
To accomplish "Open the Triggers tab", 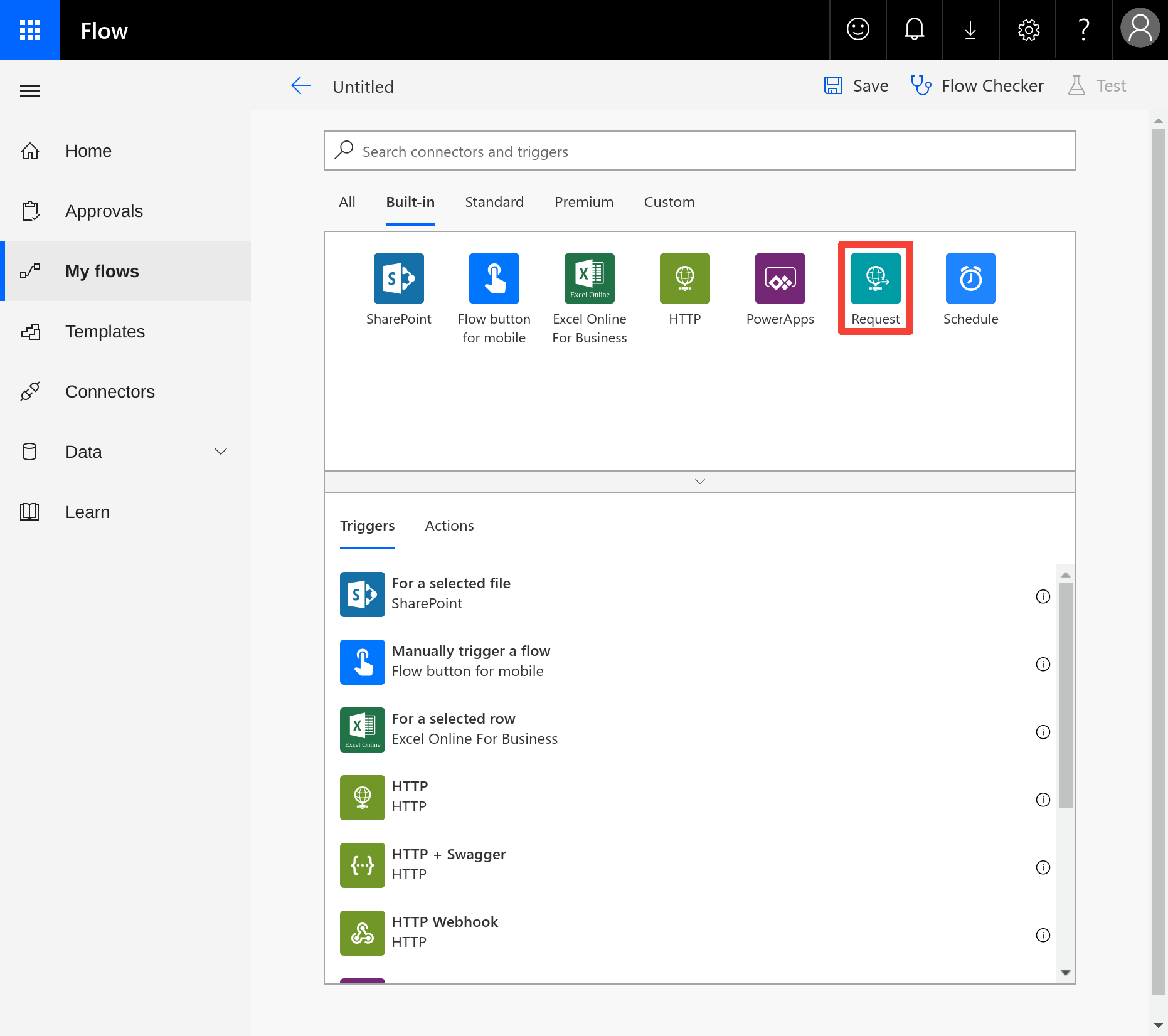I will 367,526.
